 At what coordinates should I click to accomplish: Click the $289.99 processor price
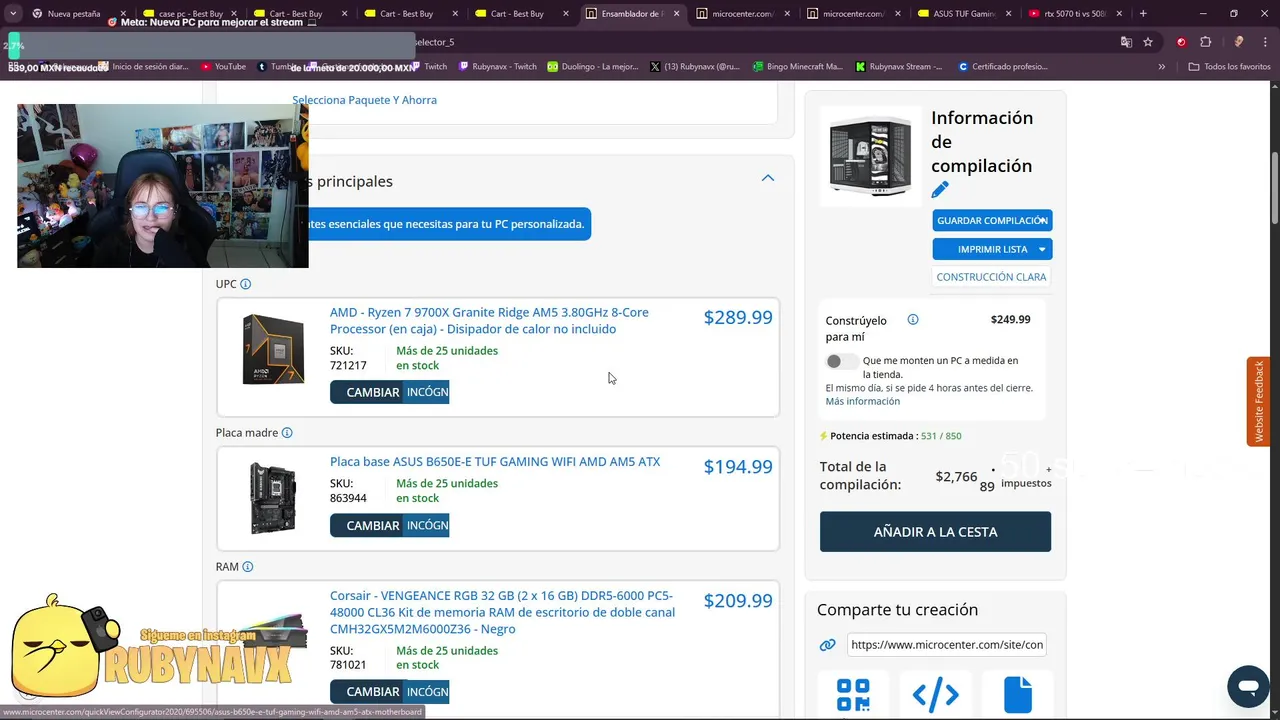(x=738, y=317)
